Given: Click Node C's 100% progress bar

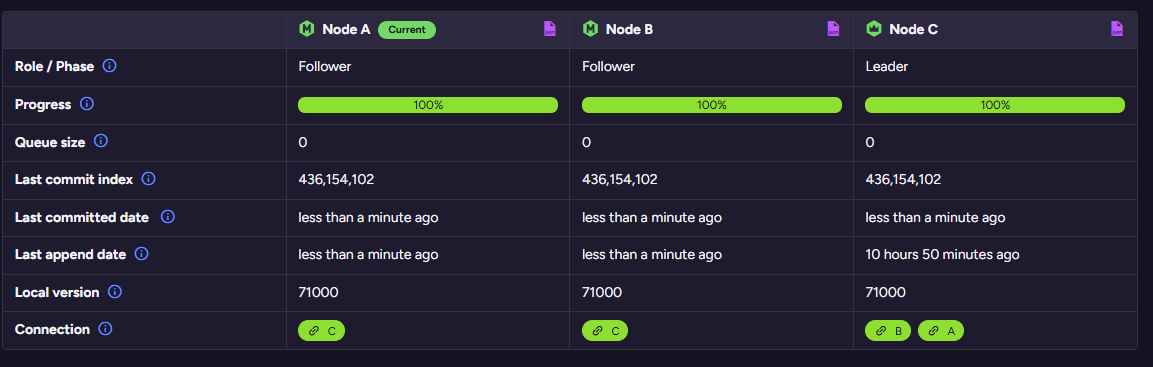Looking at the screenshot, I should (x=995, y=105).
